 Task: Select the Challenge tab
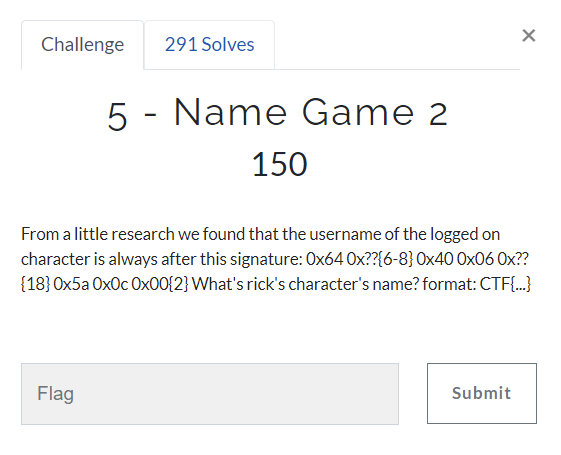(x=83, y=45)
